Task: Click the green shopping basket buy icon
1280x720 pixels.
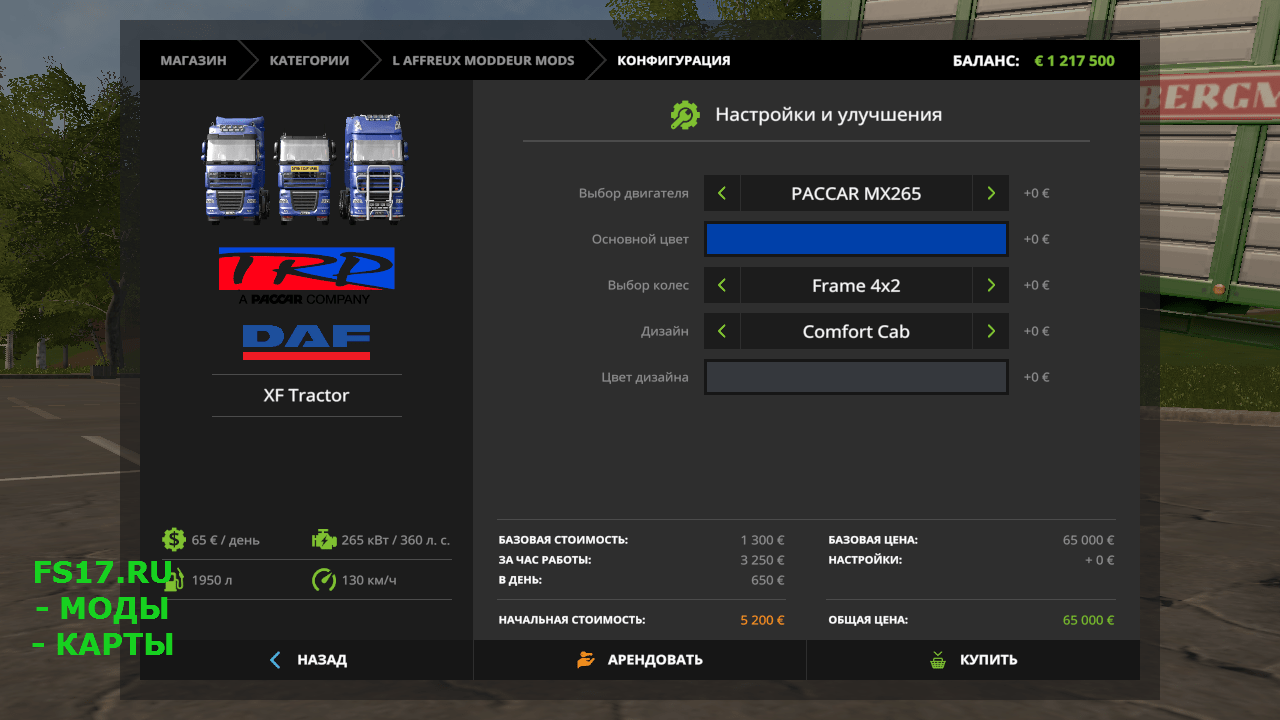Action: coord(938,660)
